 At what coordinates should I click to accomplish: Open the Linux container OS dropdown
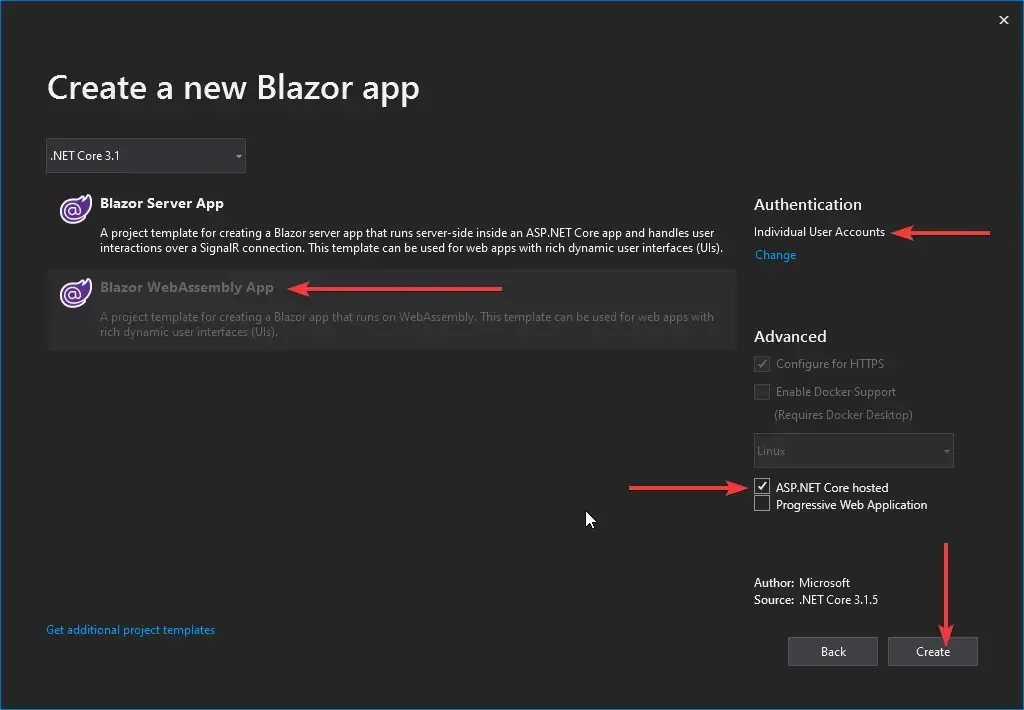coord(853,450)
